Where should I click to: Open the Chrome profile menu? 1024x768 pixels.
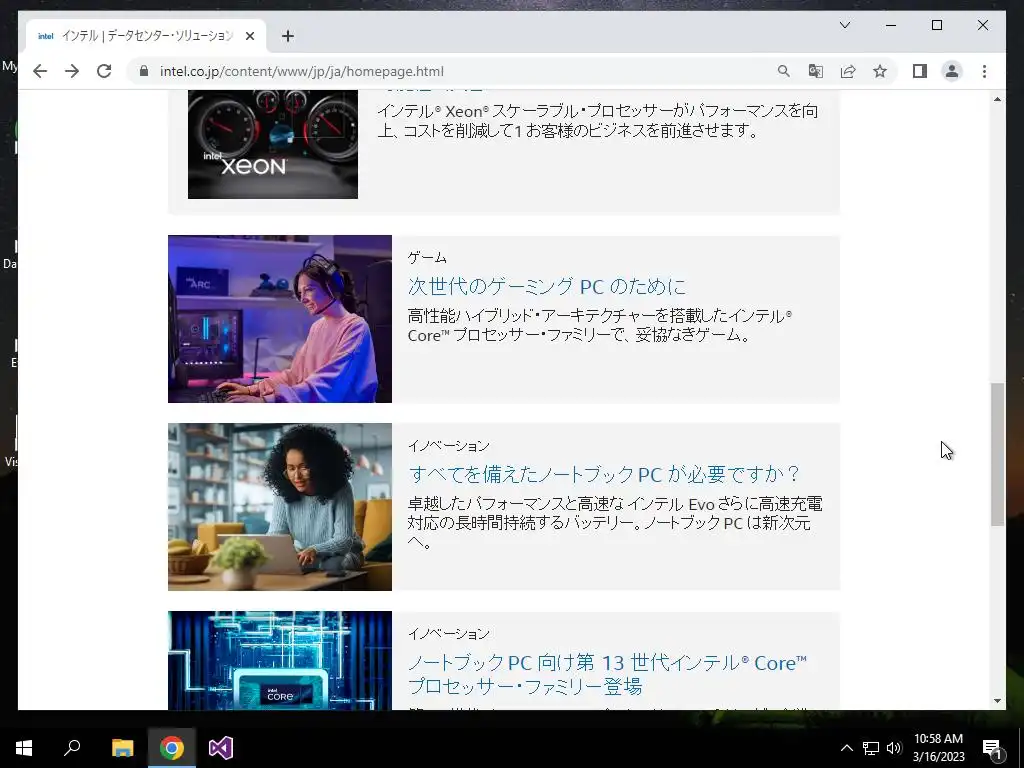[x=952, y=71]
